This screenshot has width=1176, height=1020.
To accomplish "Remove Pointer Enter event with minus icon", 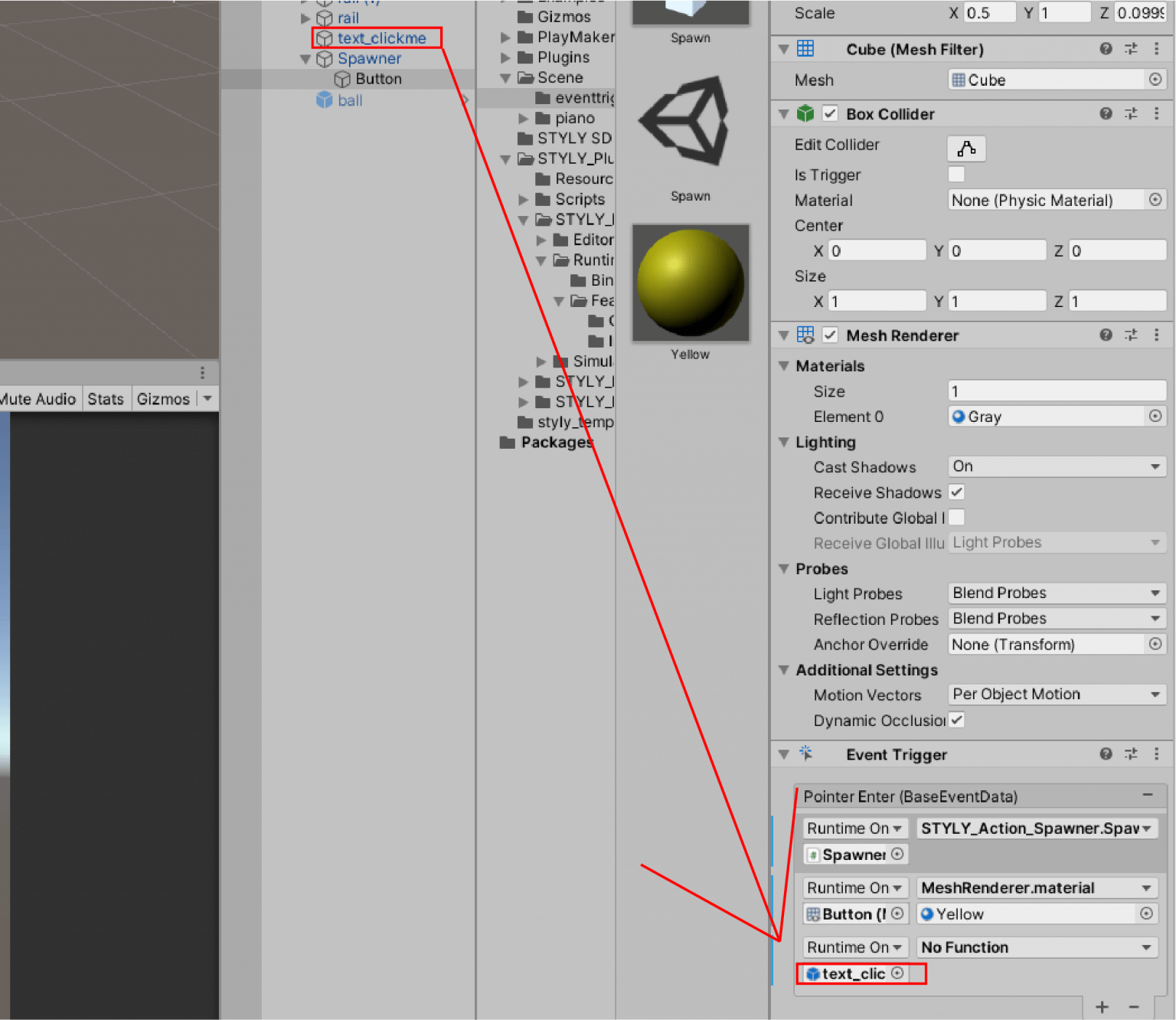I will 1148,795.
